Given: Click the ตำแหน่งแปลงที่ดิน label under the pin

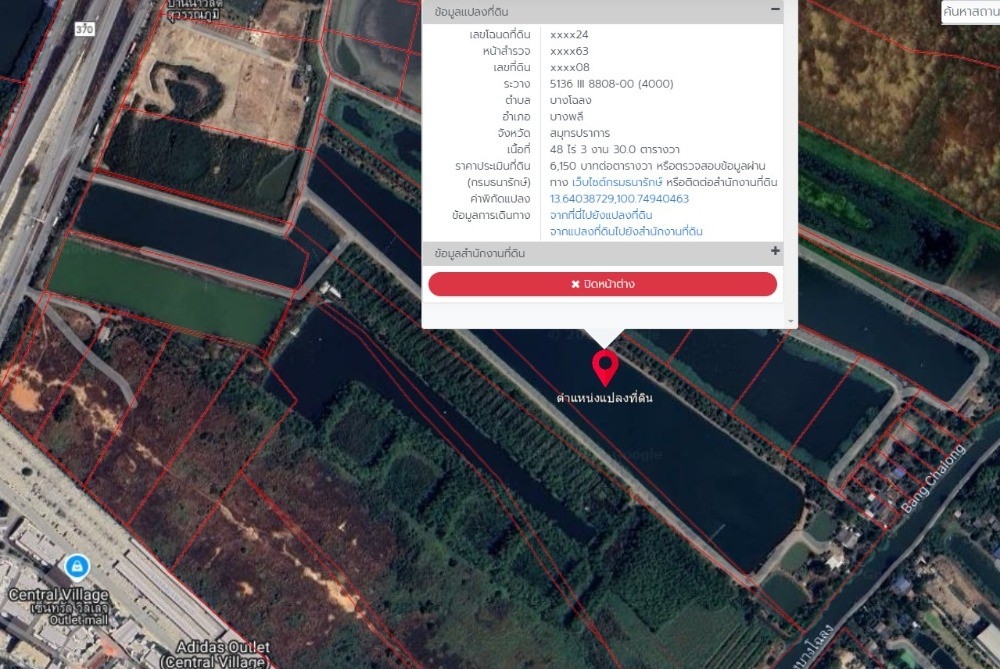Looking at the screenshot, I should pos(604,398).
